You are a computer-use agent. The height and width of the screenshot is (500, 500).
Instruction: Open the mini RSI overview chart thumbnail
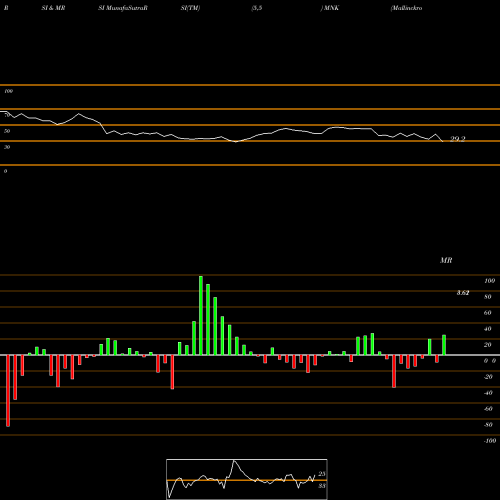pos(247,479)
